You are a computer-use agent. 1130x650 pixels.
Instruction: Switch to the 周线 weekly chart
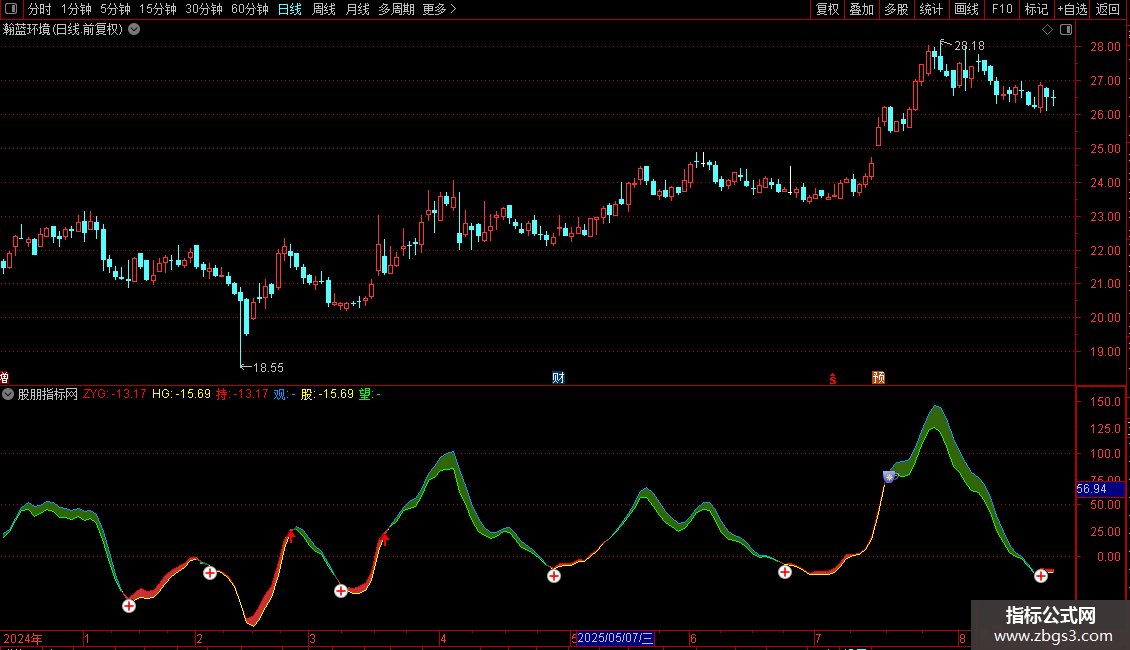click(x=324, y=9)
